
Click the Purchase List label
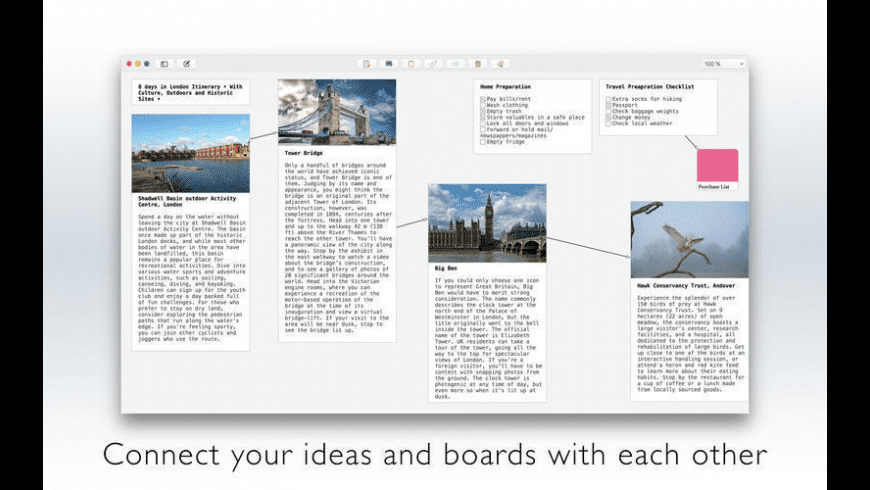[x=714, y=187]
